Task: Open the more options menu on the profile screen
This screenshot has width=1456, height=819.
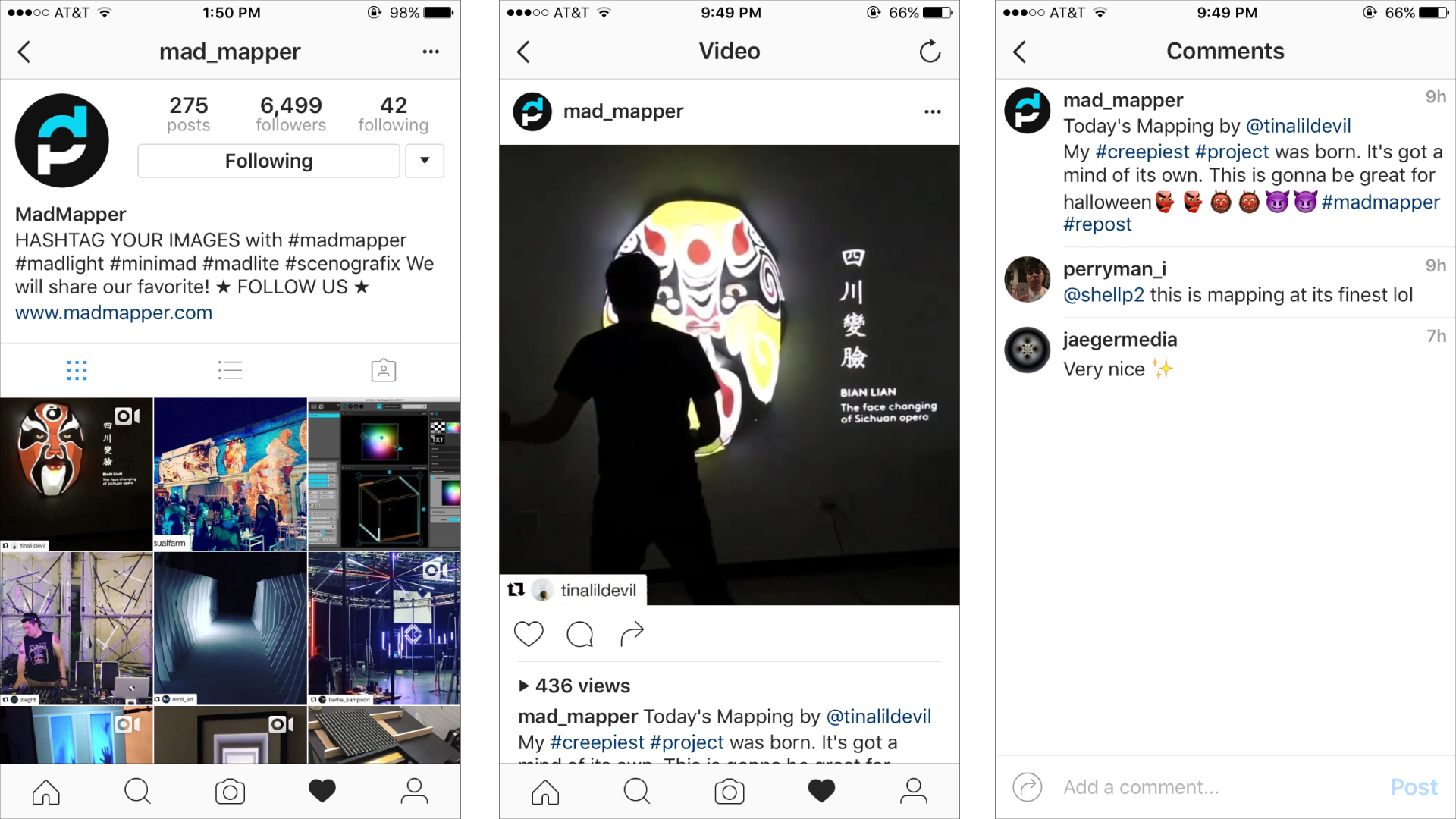Action: click(431, 52)
